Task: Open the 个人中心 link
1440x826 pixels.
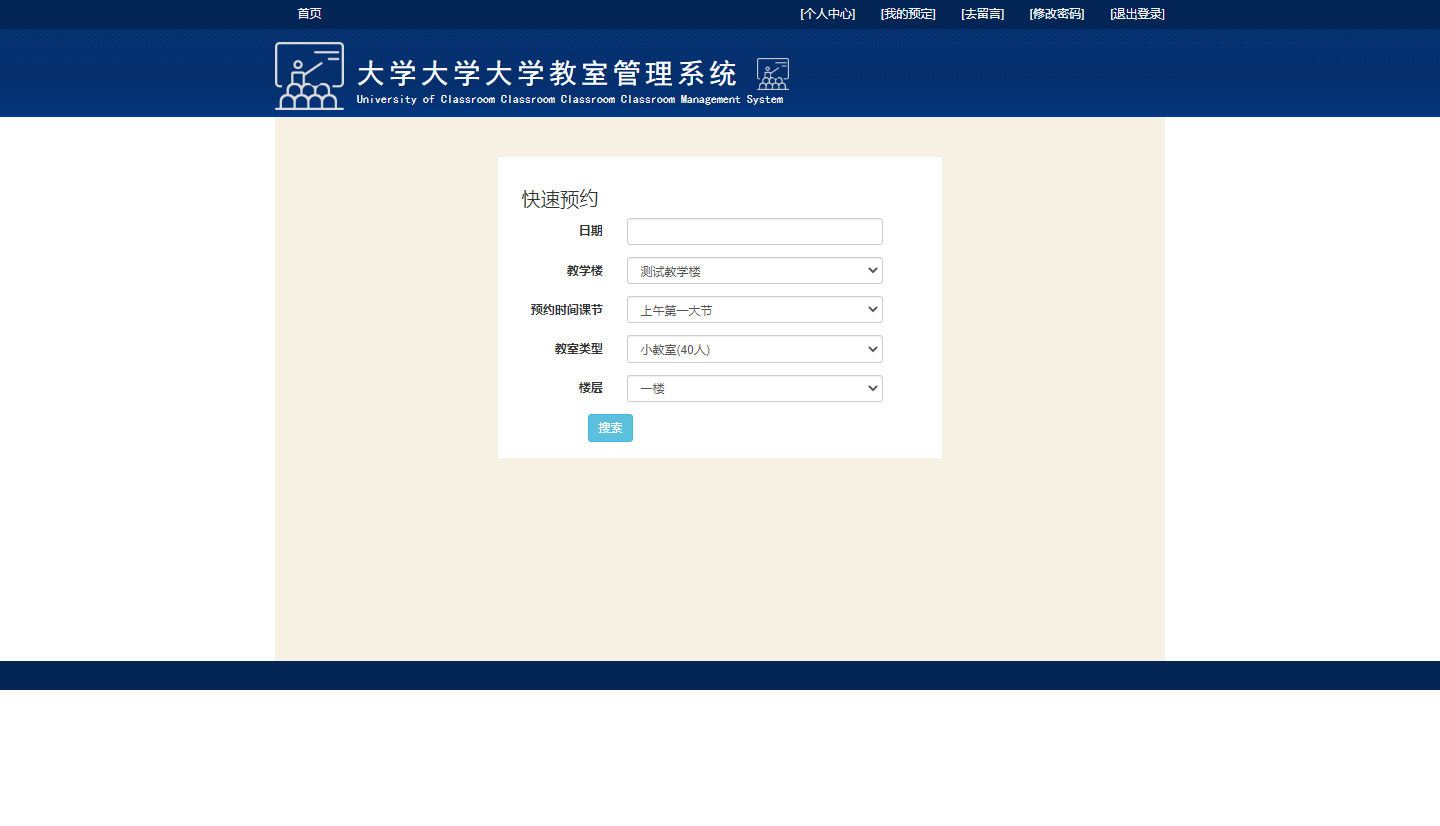Action: coord(828,14)
